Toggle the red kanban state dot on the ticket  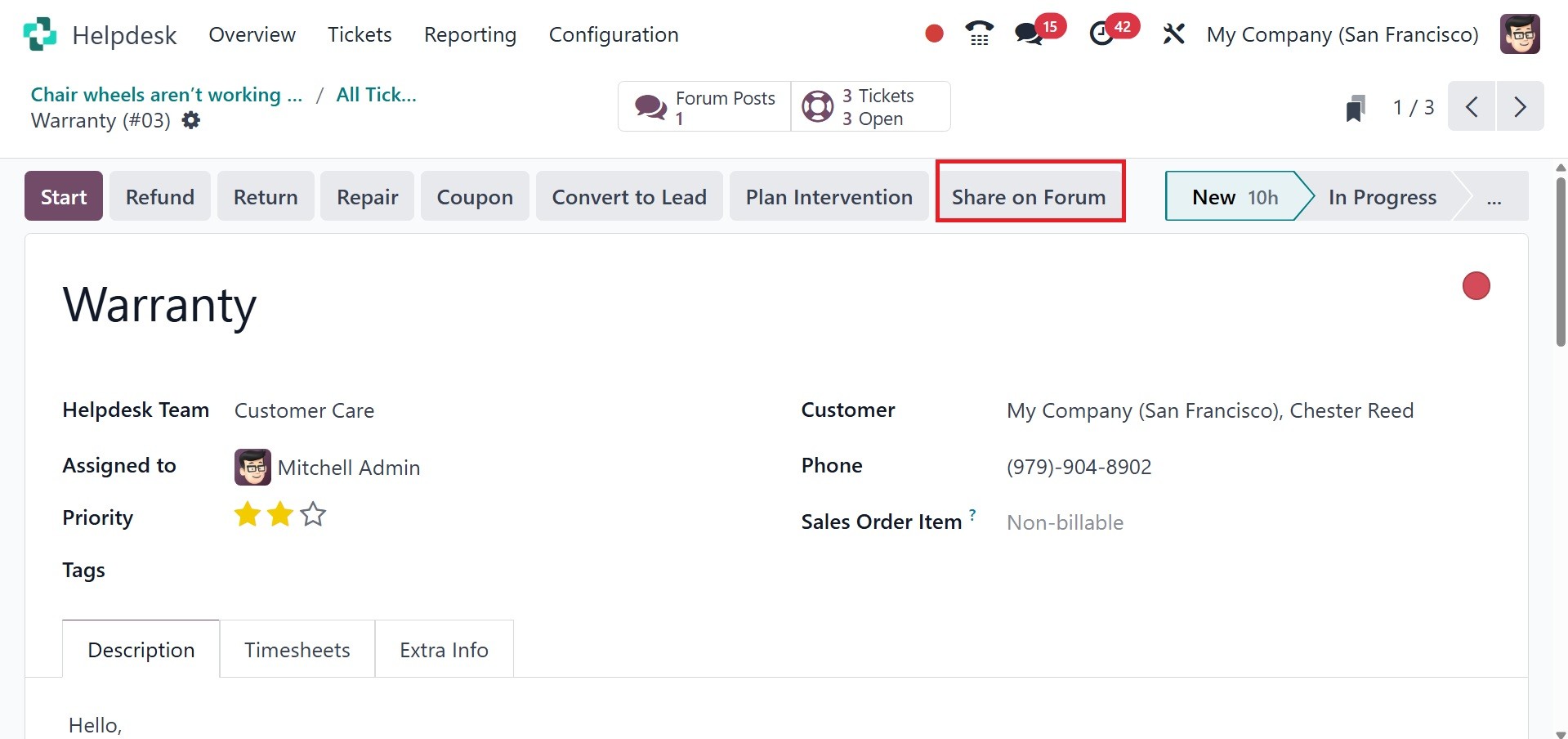point(1476,286)
